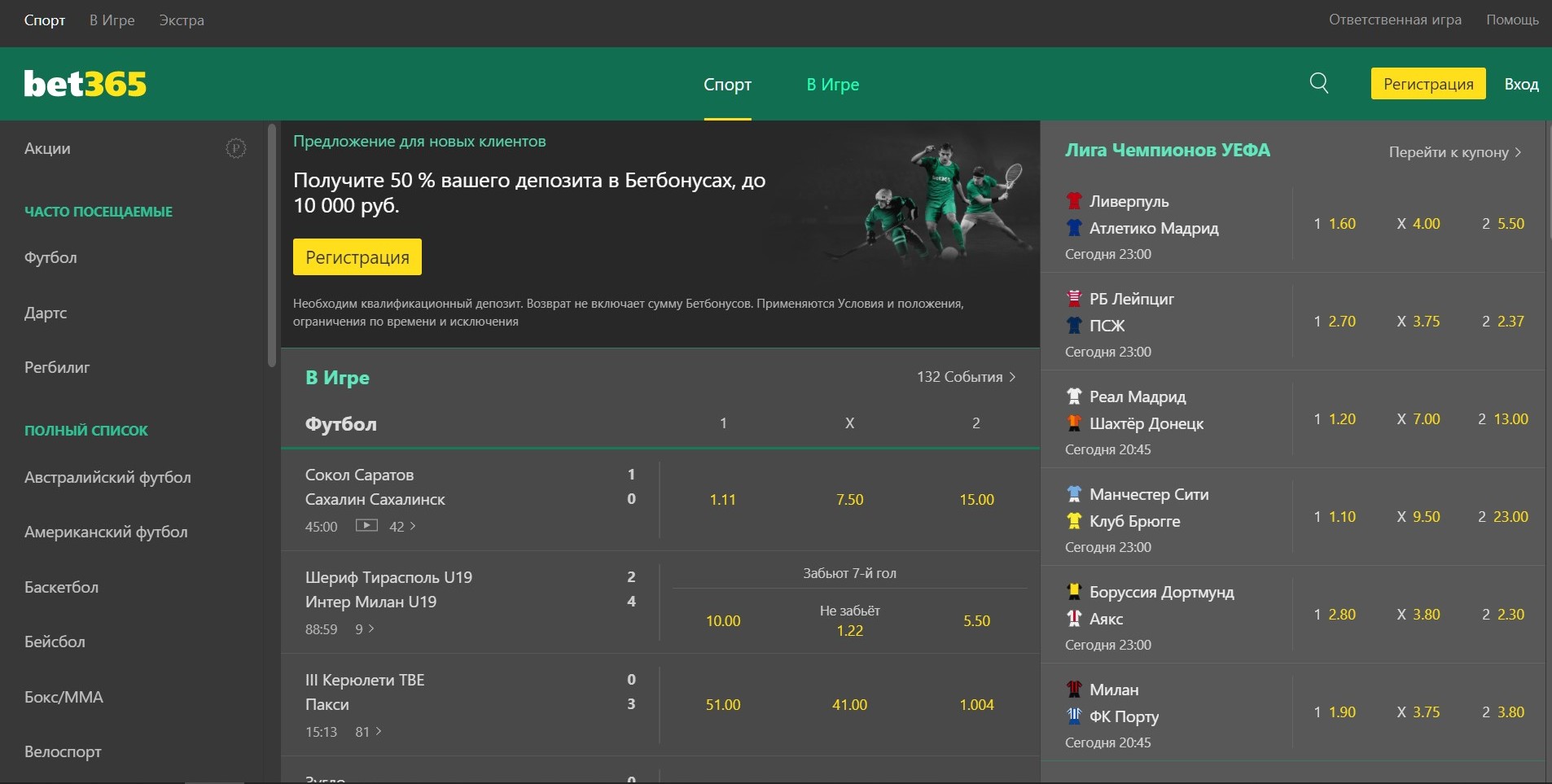Screen dimensions: 1552x784
Task: Expand 9 markets for Шериф Тирасполь U19 match
Action: click(365, 629)
